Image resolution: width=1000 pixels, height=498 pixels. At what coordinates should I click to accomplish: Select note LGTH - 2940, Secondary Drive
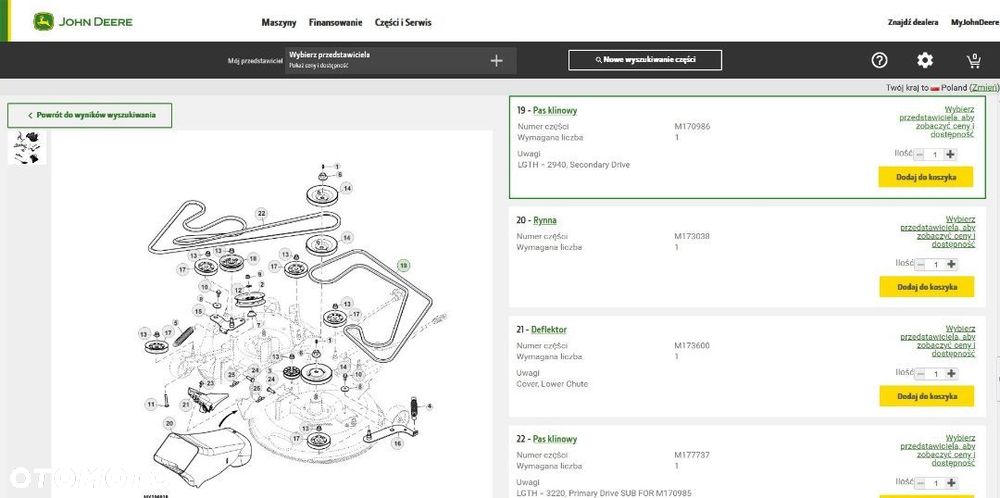[x=574, y=165]
